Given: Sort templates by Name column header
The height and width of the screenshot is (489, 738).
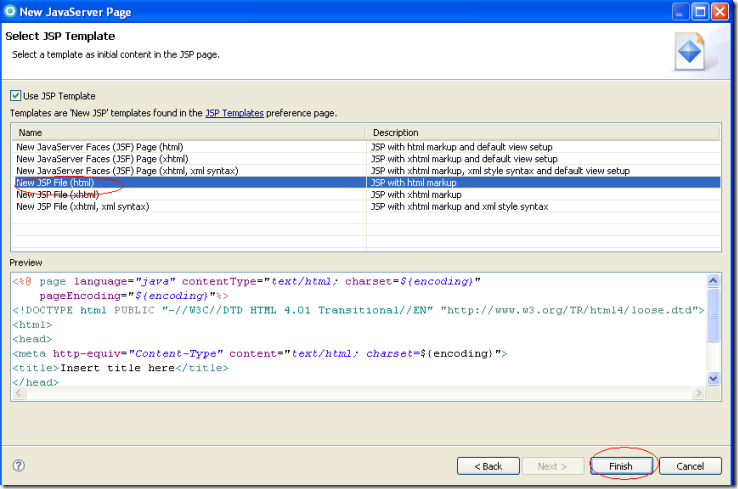Looking at the screenshot, I should pyautogui.click(x=188, y=132).
